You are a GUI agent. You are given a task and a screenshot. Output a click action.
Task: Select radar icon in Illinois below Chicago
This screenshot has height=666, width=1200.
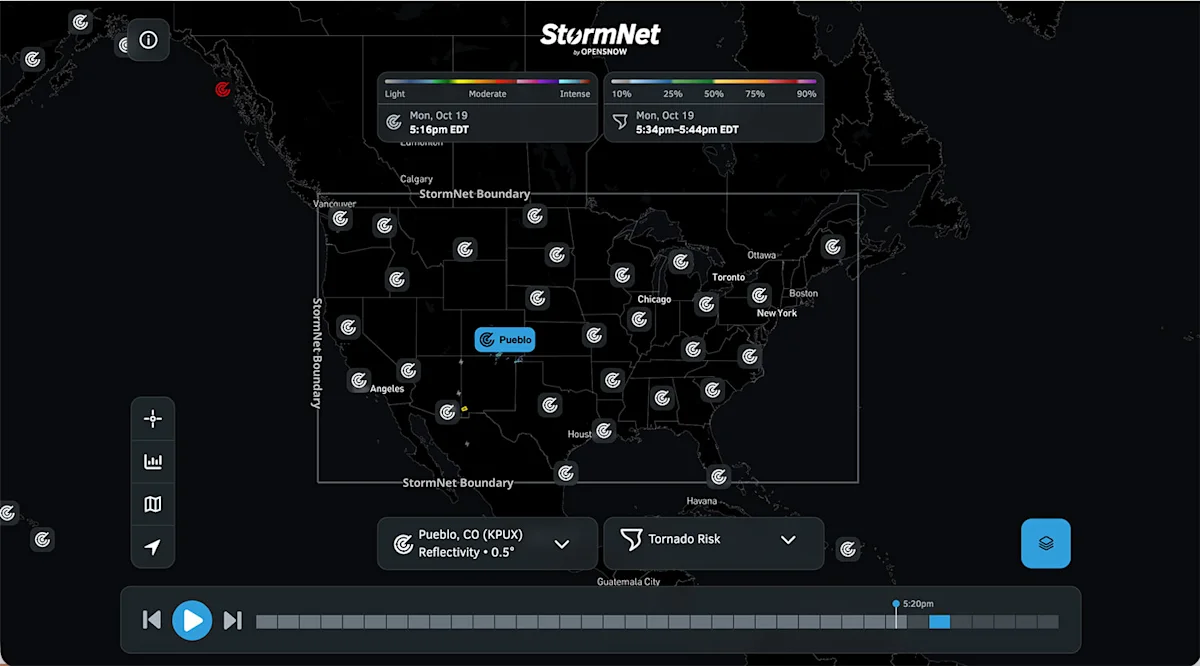[x=639, y=319]
